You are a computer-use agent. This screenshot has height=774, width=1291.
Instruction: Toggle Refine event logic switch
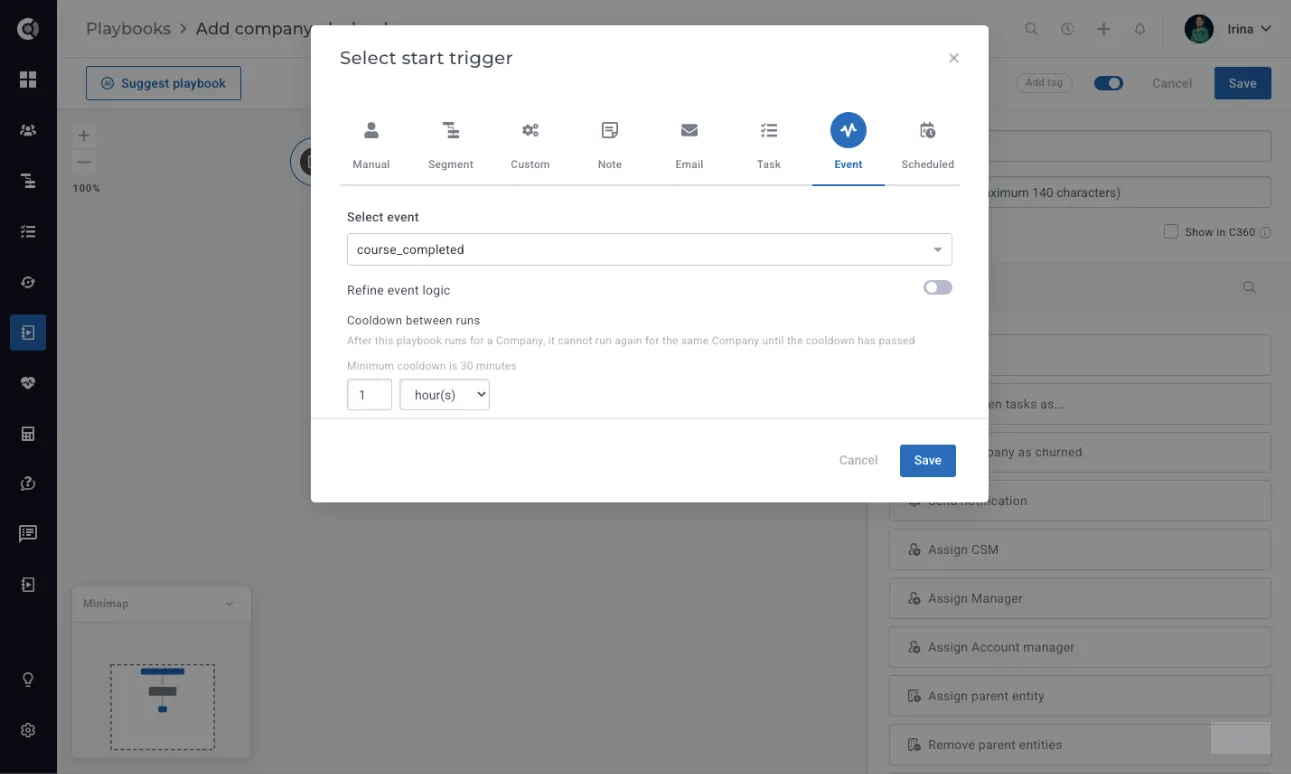click(x=938, y=288)
